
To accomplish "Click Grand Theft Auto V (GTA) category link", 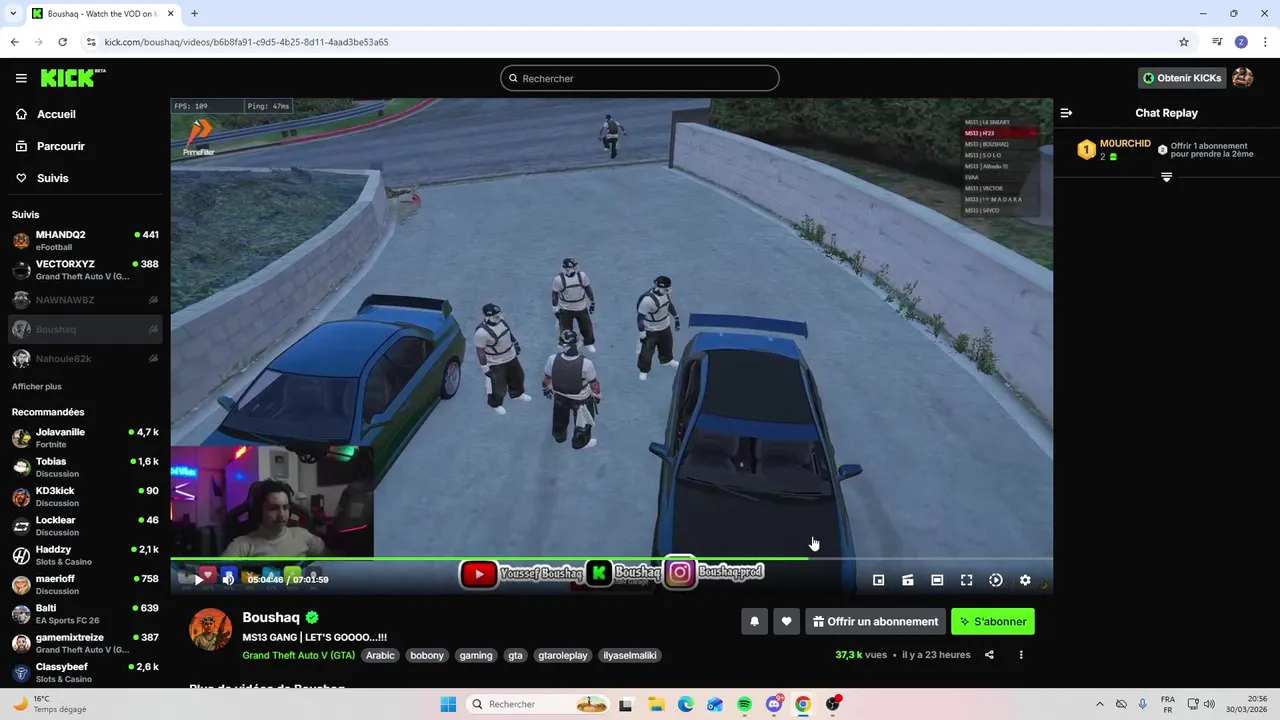I will [298, 656].
